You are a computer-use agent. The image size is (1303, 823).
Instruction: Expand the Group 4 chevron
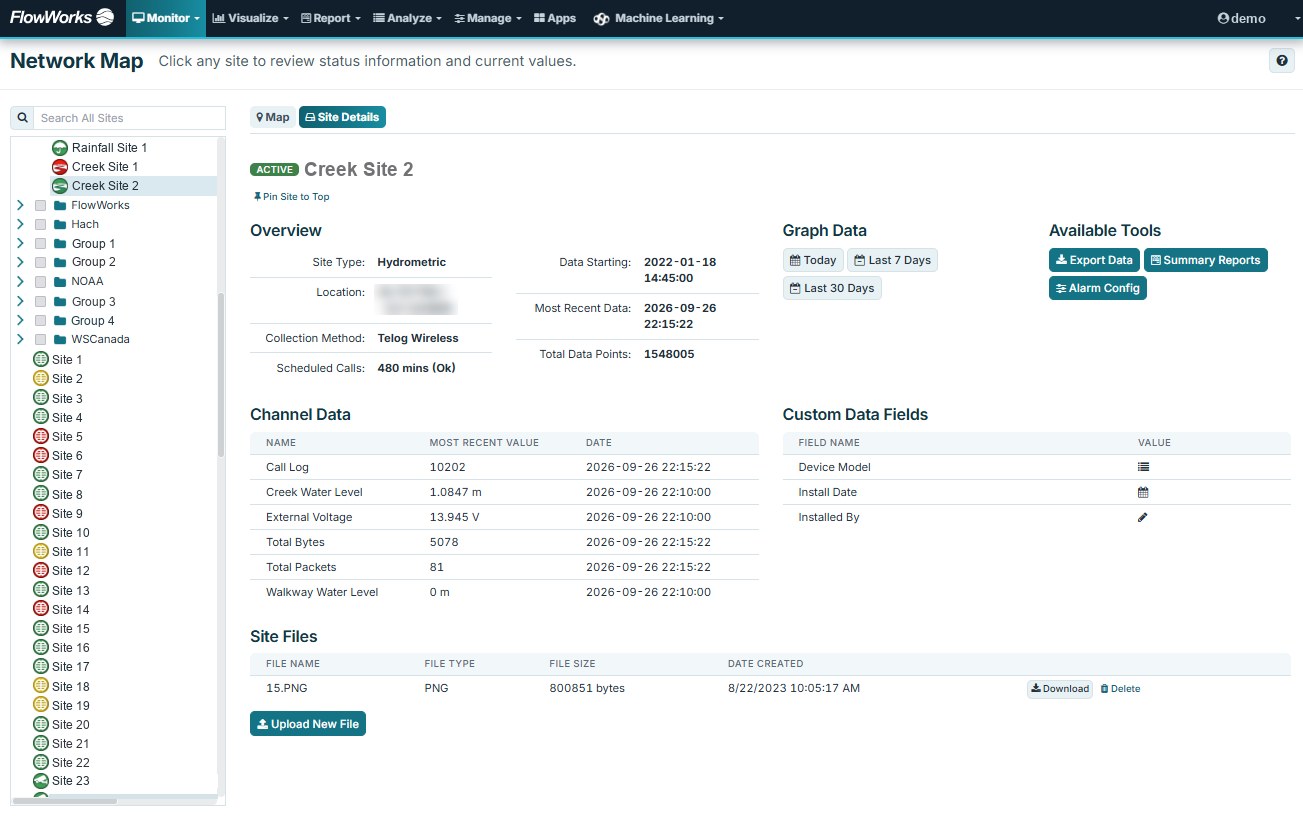click(20, 320)
